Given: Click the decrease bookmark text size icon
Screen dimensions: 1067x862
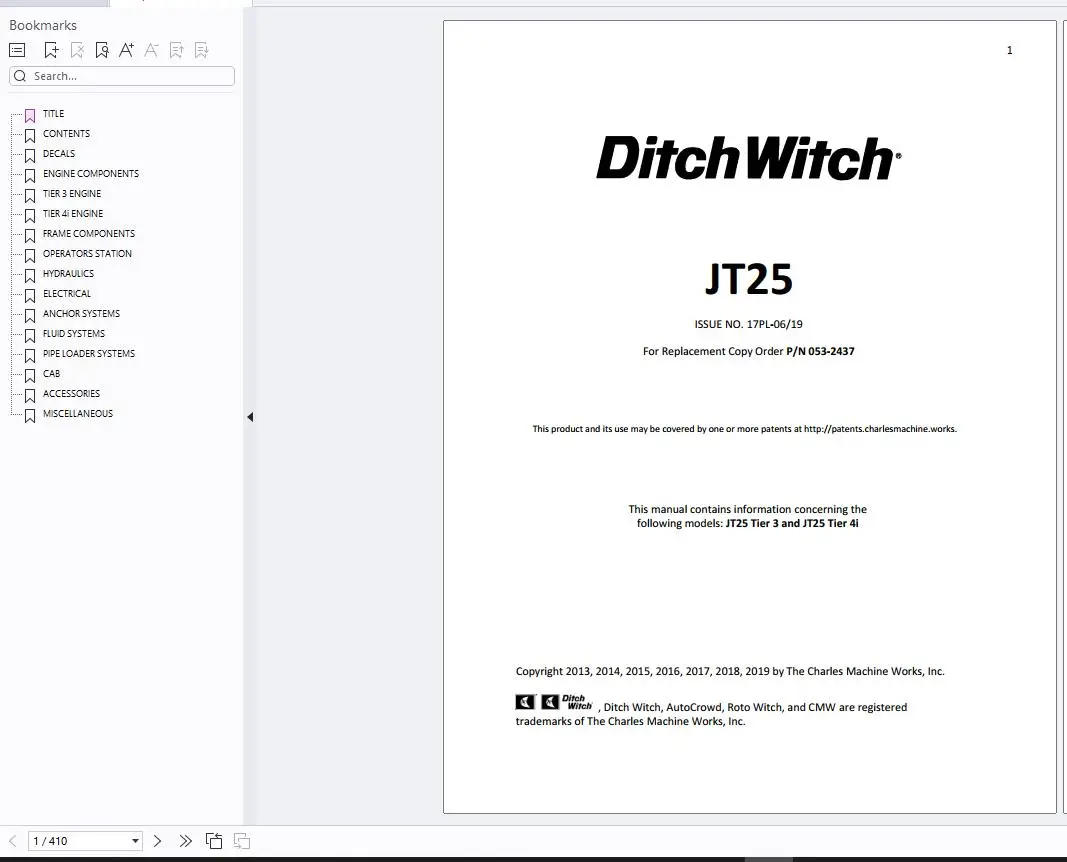Looking at the screenshot, I should [x=151, y=49].
